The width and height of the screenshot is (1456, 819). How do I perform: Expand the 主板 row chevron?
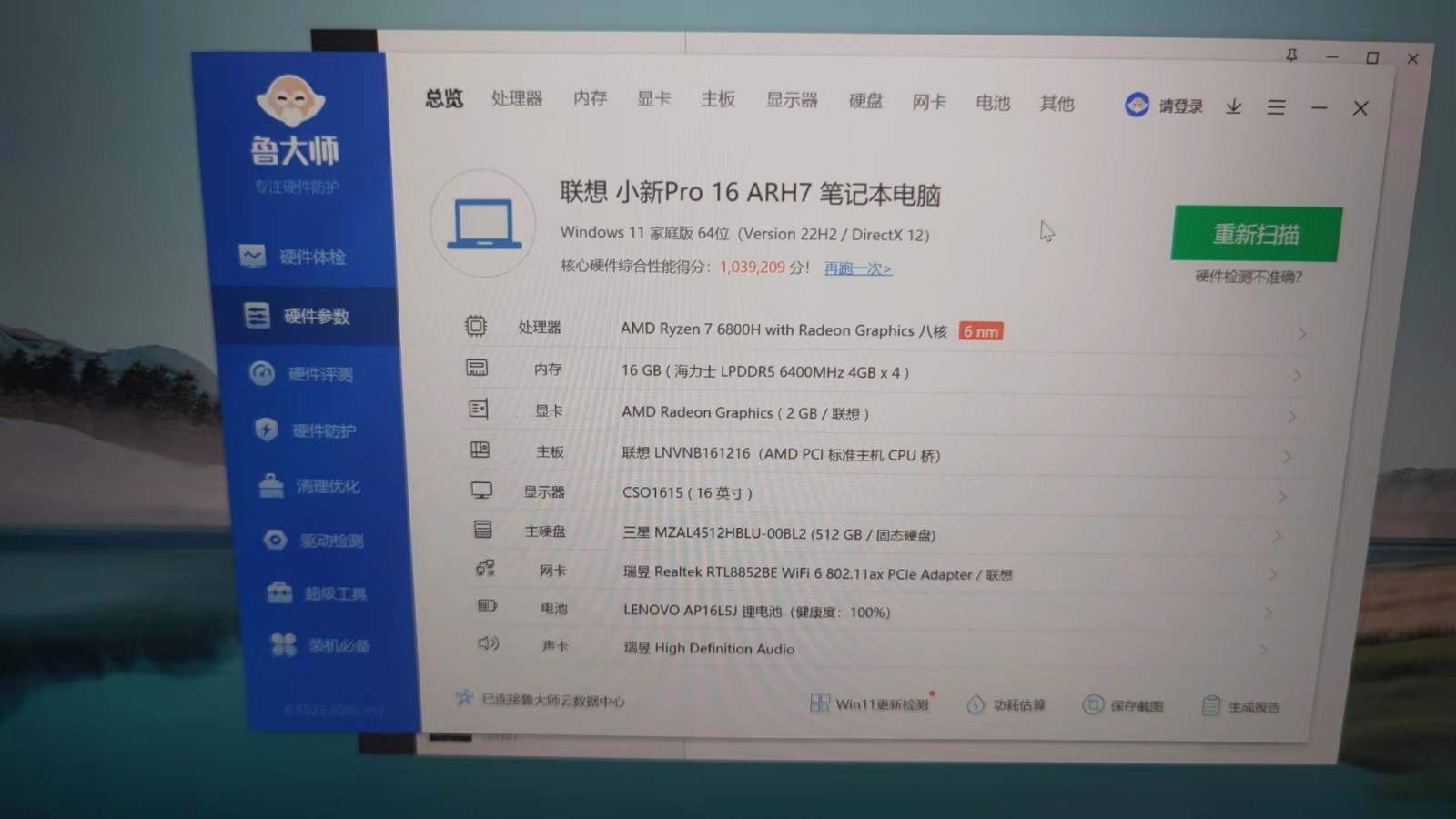1287,457
